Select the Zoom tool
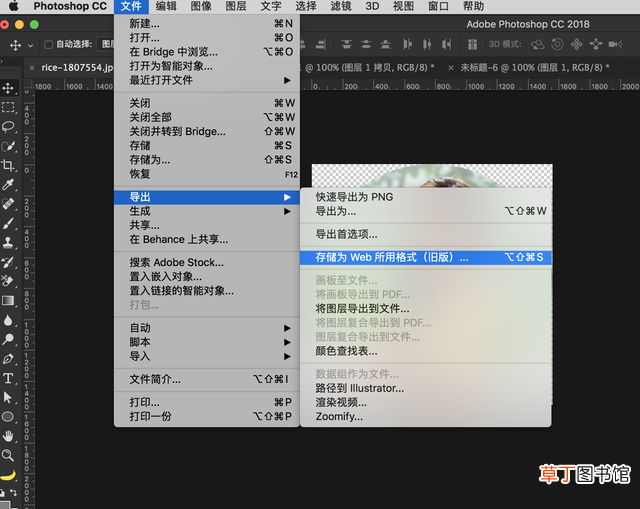 tap(8, 455)
